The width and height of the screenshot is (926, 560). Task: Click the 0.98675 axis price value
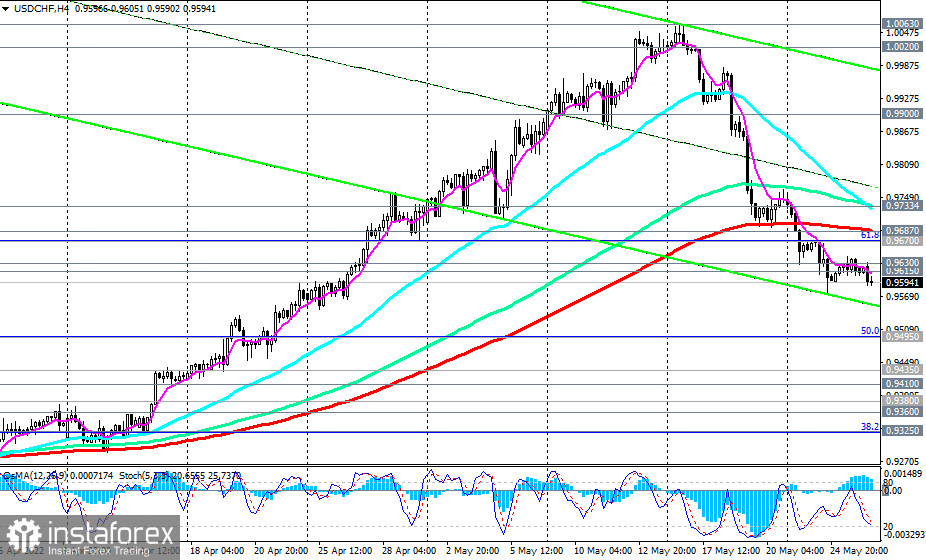pos(902,131)
